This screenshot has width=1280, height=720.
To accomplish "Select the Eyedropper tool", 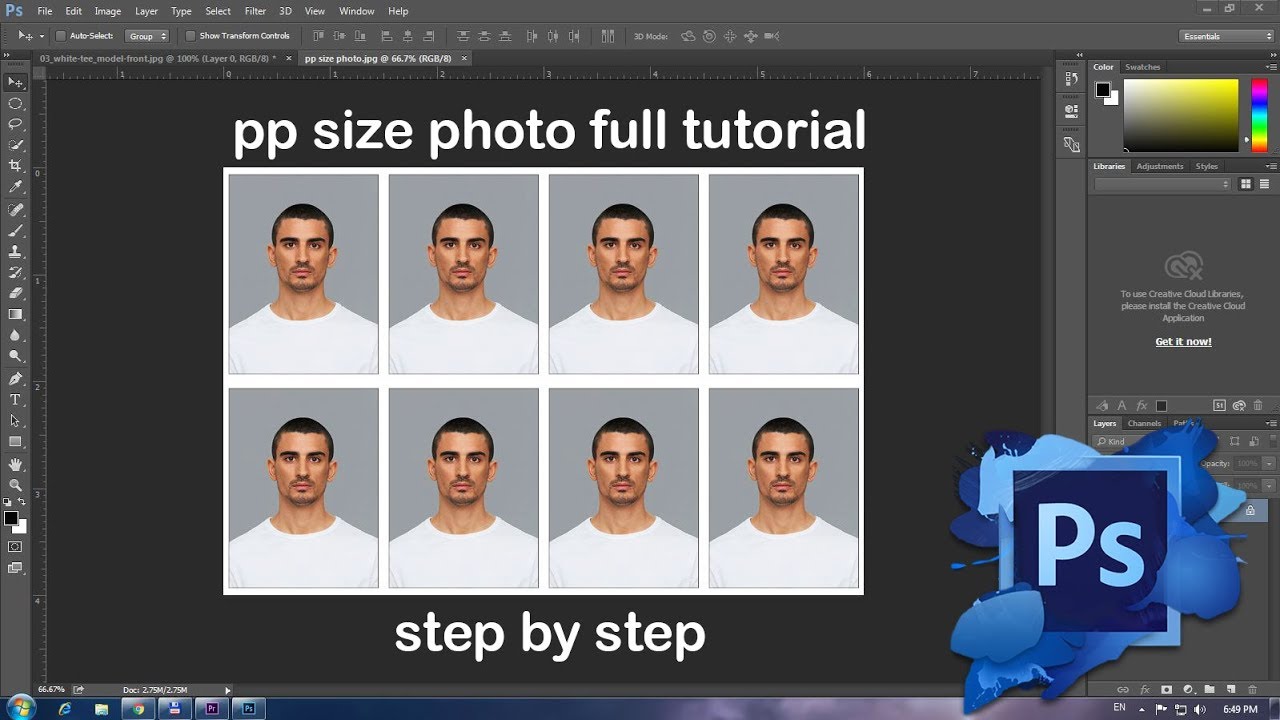I will (x=15, y=187).
